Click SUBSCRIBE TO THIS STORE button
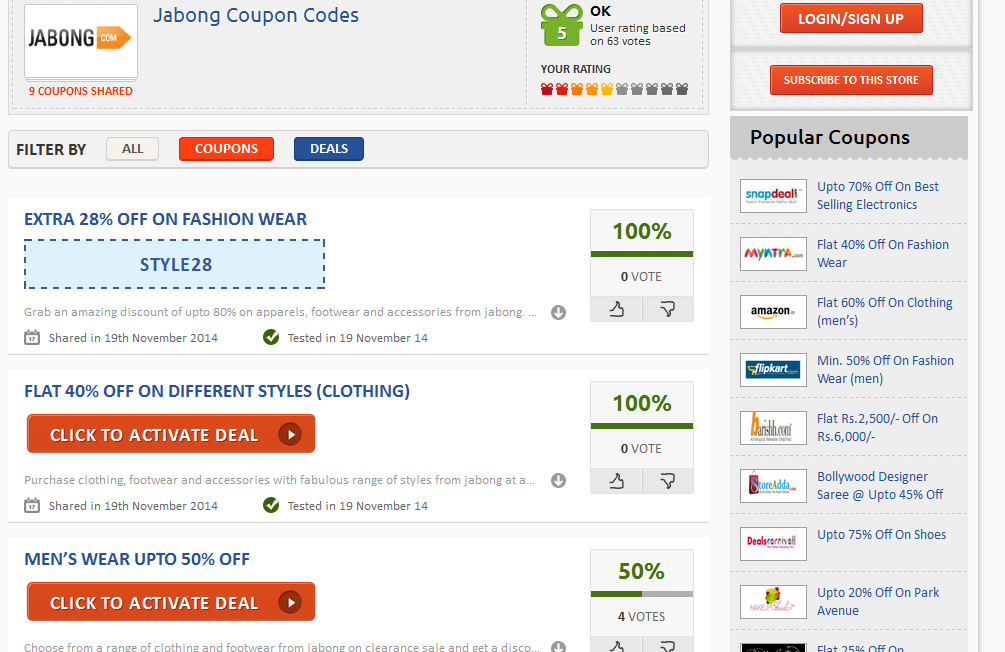The image size is (1005, 652). tap(851, 80)
